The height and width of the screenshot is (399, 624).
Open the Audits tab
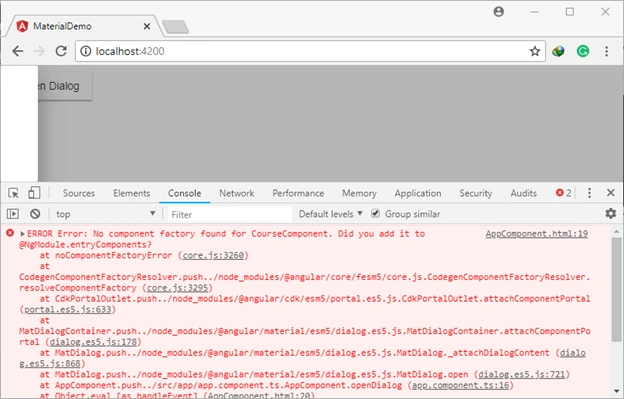pyautogui.click(x=524, y=193)
